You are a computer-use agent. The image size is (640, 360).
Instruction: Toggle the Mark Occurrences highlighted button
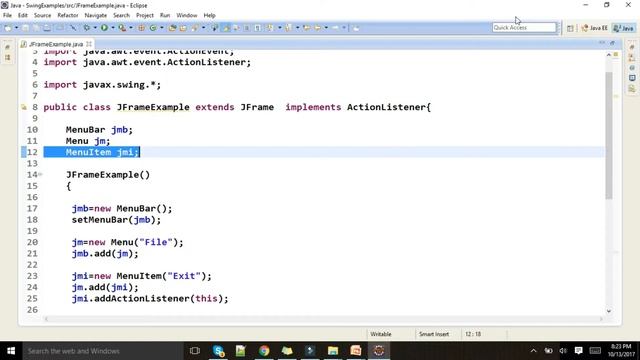(x=226, y=28)
